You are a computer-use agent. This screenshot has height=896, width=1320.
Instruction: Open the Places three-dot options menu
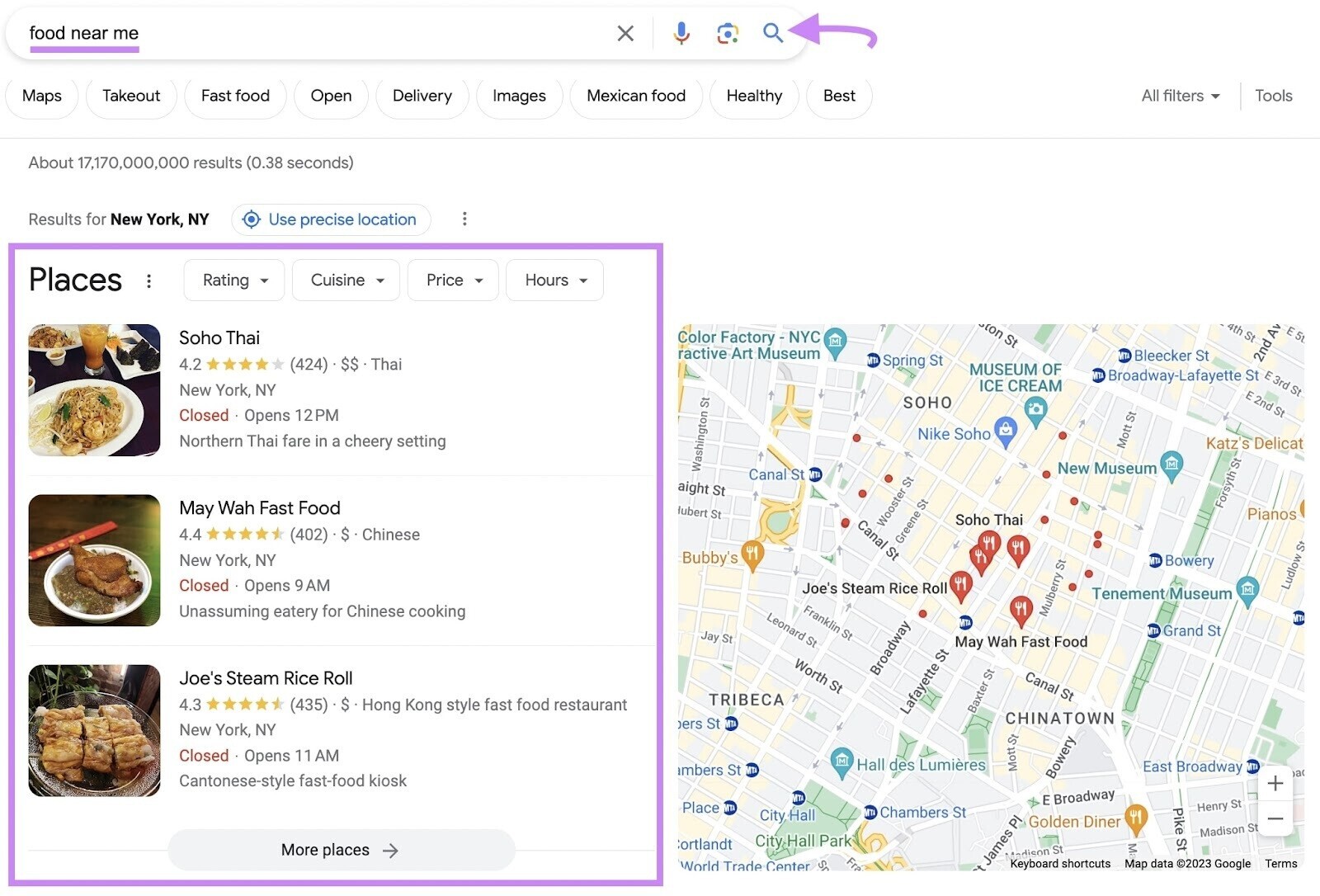pyautogui.click(x=148, y=281)
